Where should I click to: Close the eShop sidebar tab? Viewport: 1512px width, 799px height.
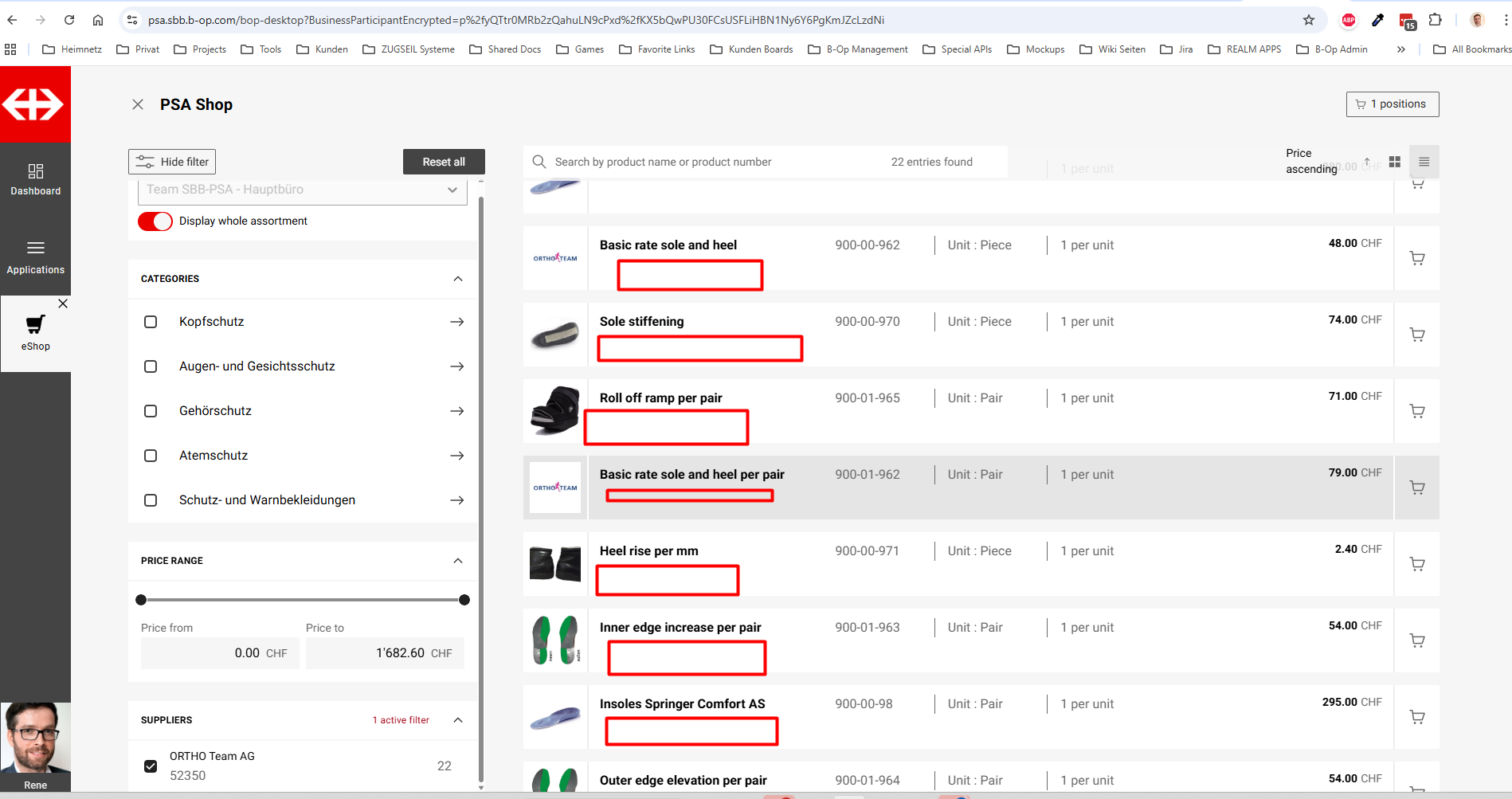click(x=63, y=304)
